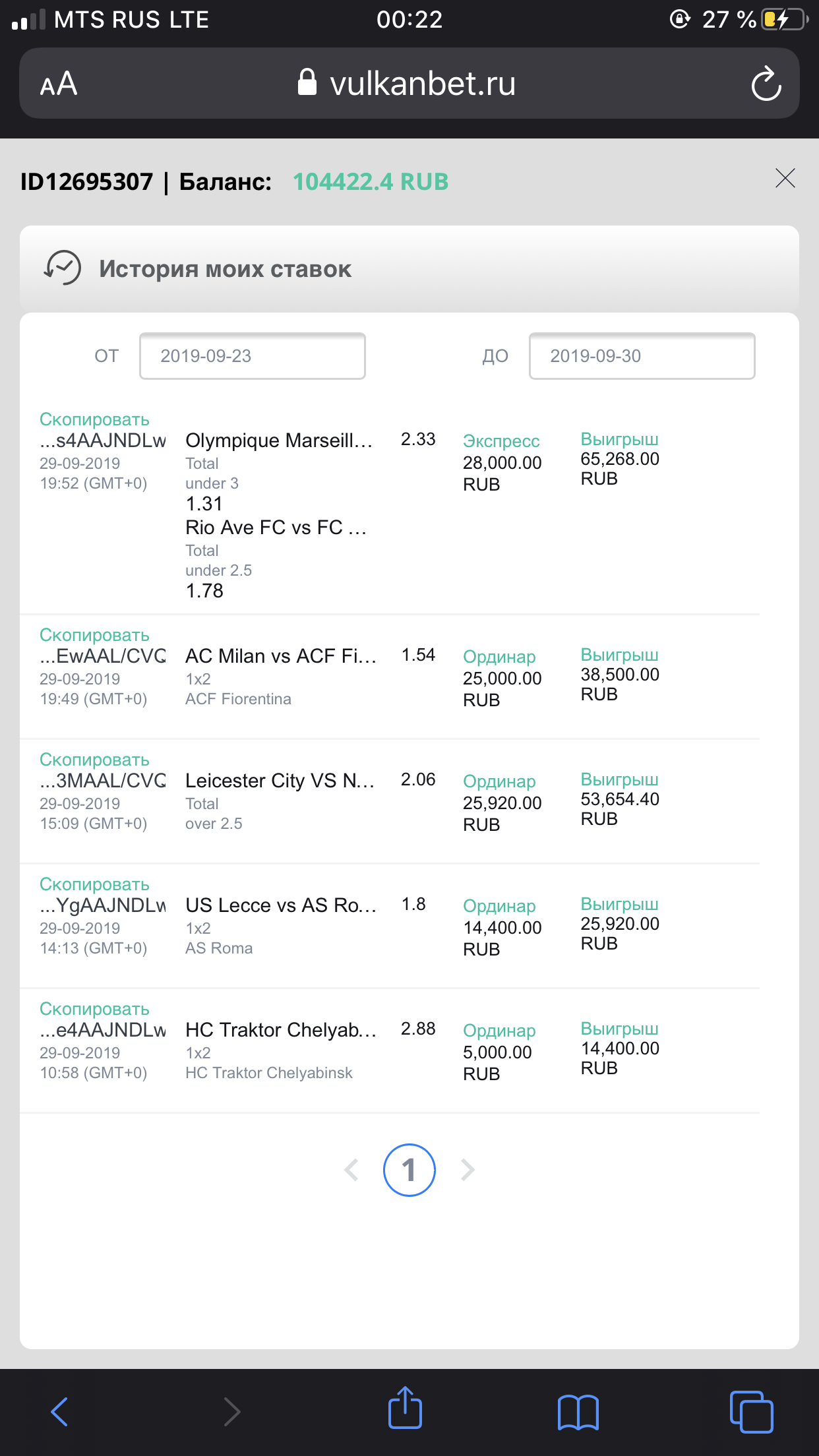Tap the bet history clock icon

63,268
